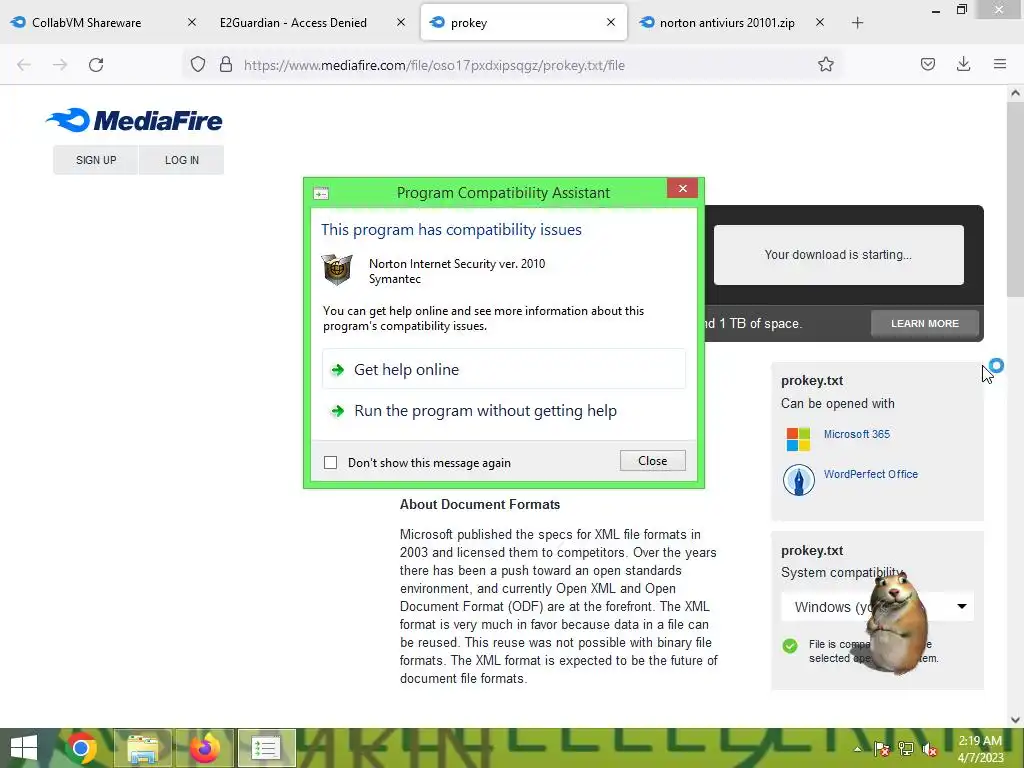Click the forward navigation arrow
The height and width of the screenshot is (768, 1024).
point(60,65)
